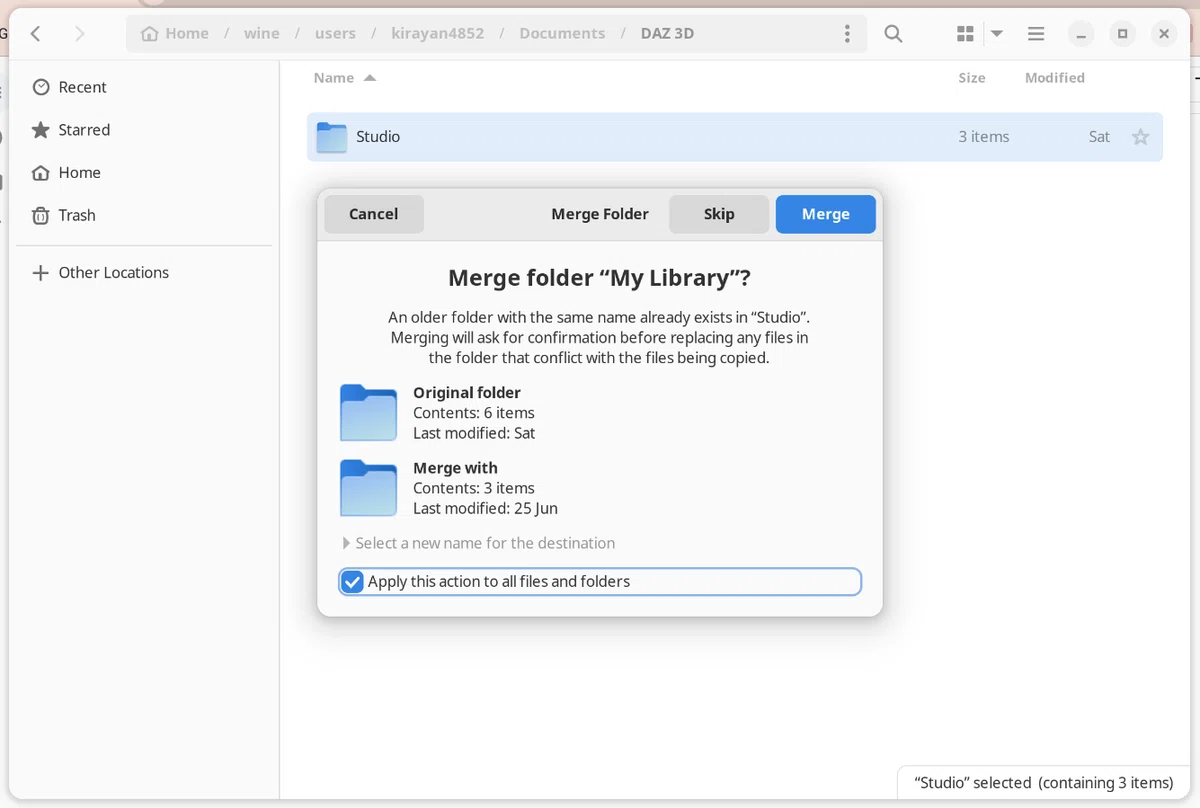The height and width of the screenshot is (808, 1200).
Task: Sort by Size column header
Action: [x=972, y=78]
